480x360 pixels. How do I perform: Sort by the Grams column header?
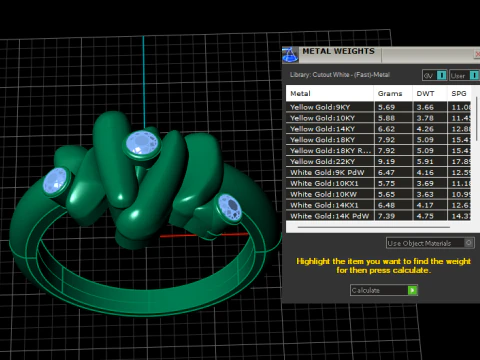pos(393,94)
